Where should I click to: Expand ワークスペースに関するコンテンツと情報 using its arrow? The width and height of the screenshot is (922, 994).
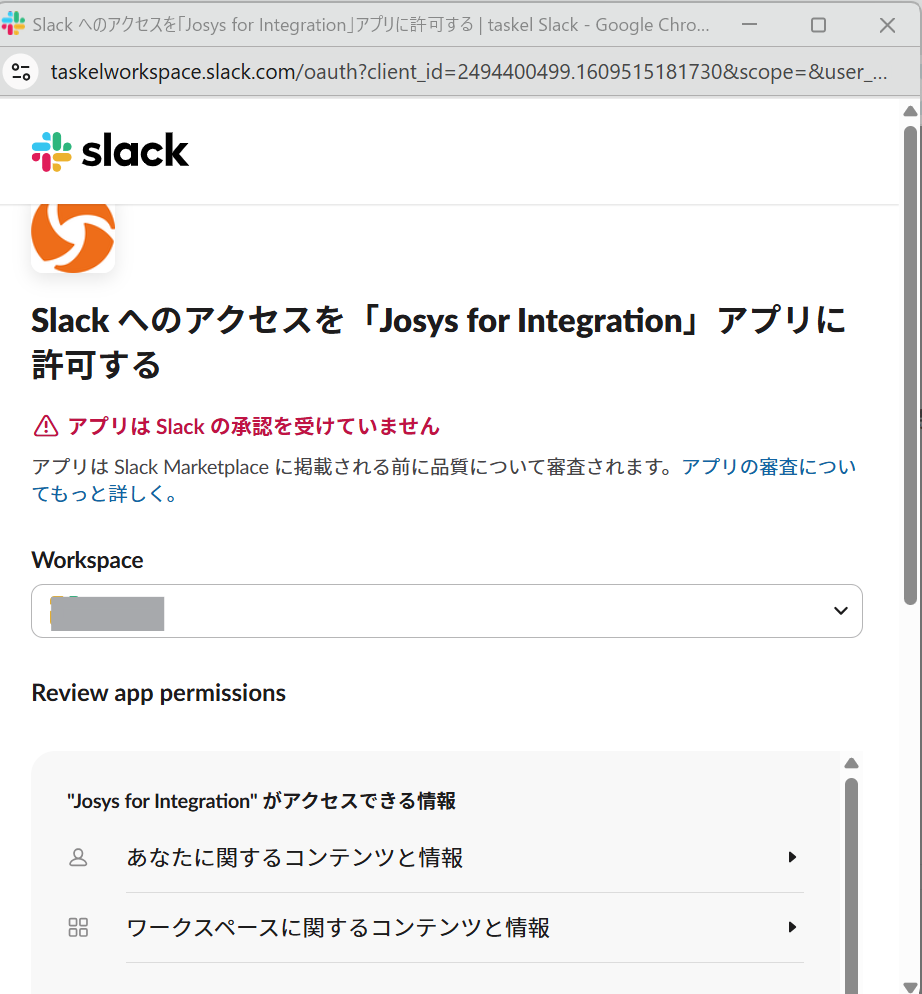(x=792, y=927)
